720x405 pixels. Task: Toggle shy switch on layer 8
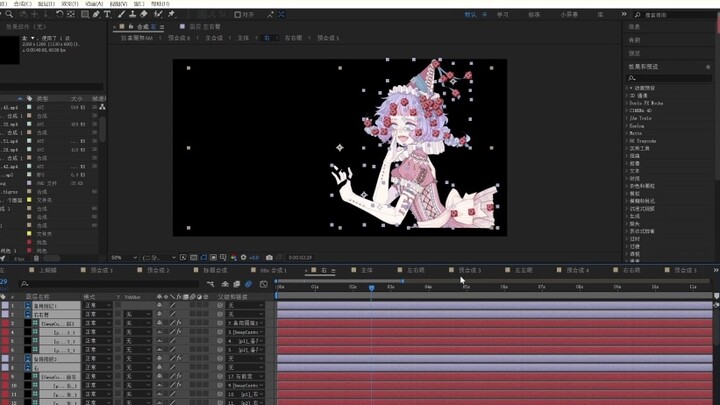tap(159, 367)
